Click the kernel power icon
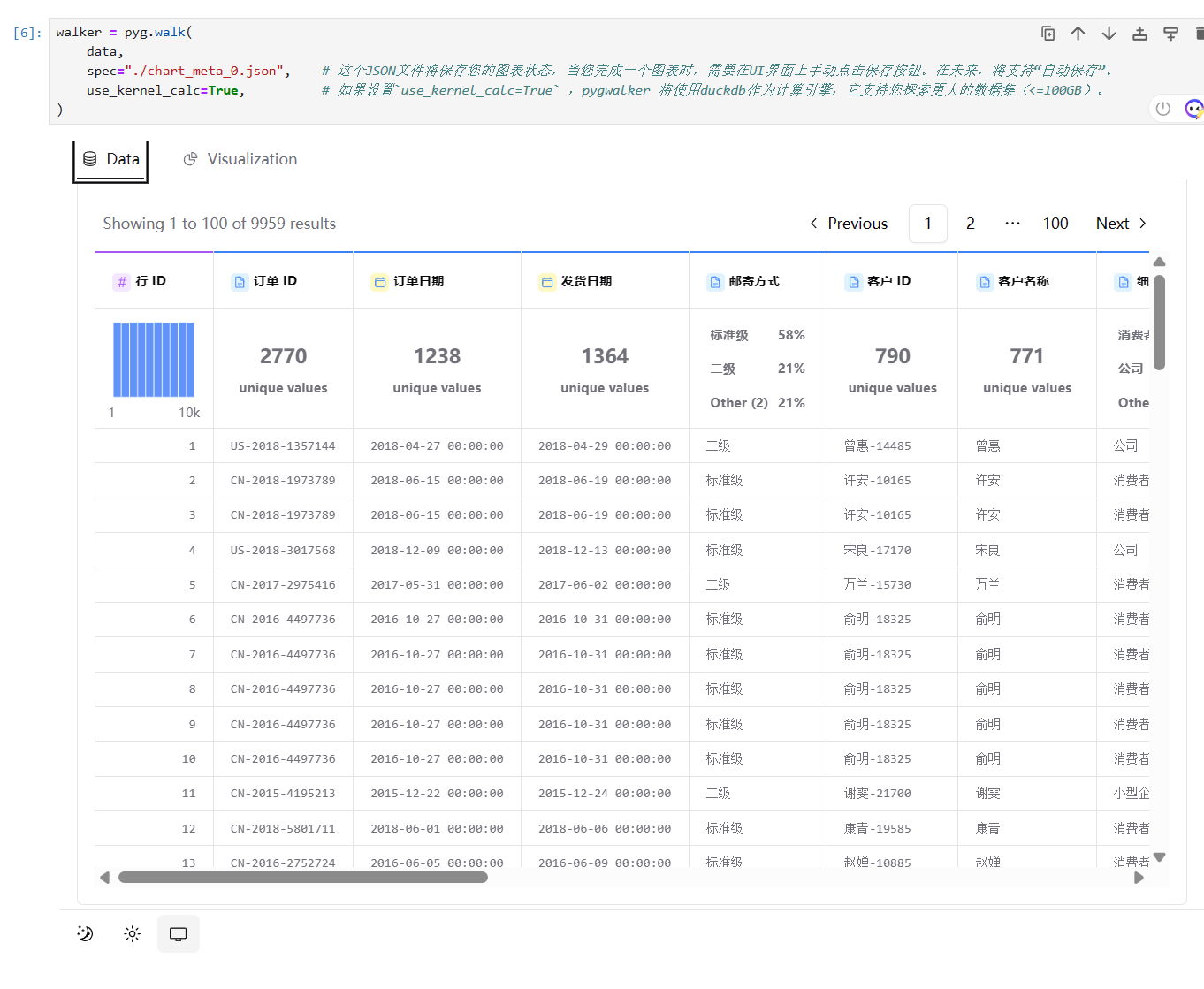The width and height of the screenshot is (1204, 989). [1163, 108]
